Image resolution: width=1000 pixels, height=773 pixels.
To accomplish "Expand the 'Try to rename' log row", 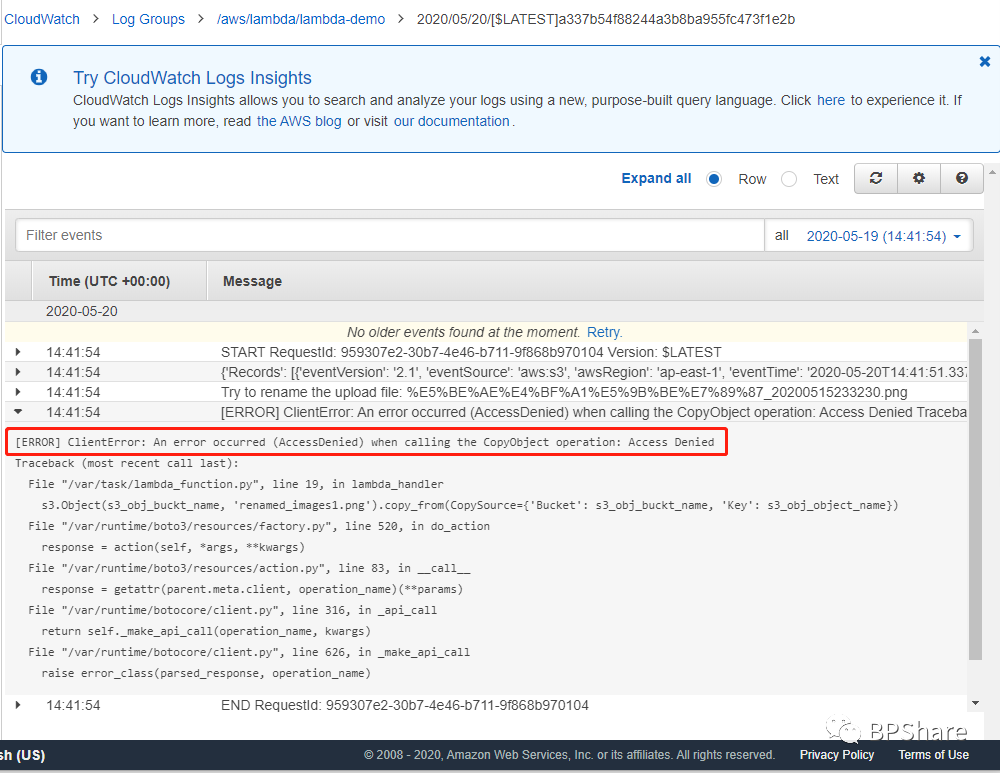I will 18,392.
